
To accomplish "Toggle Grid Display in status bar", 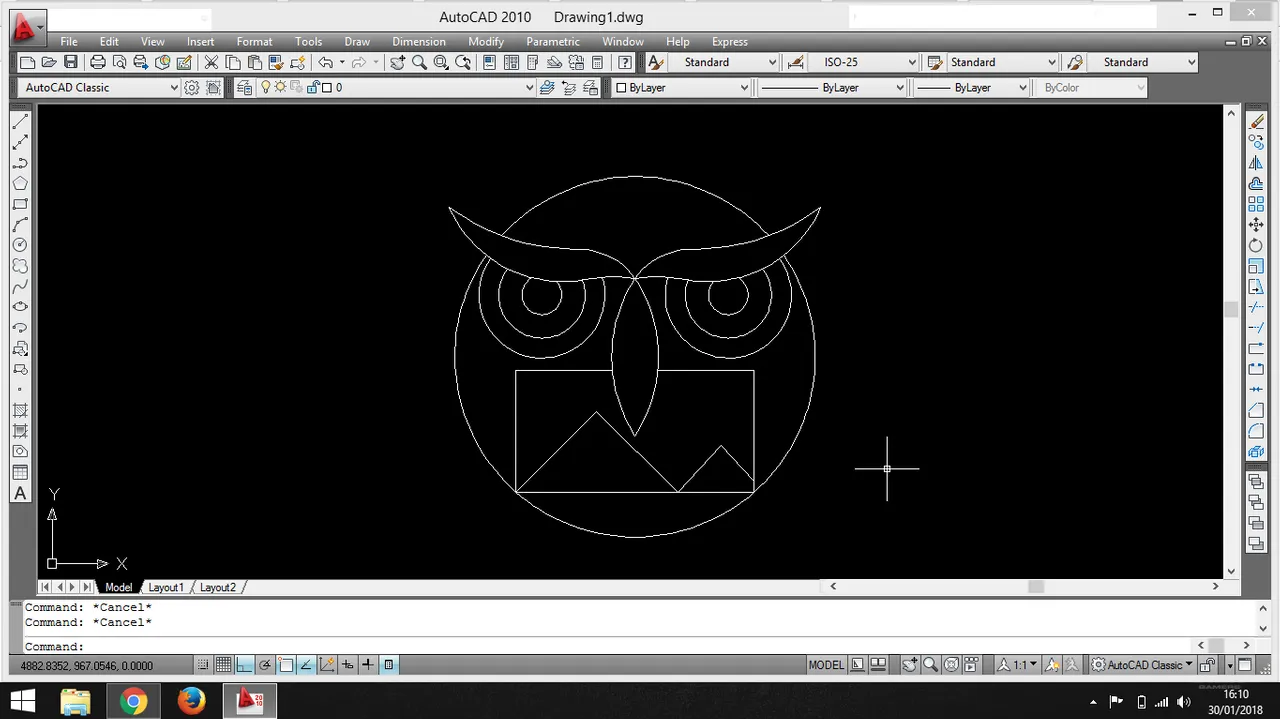I will 223,664.
